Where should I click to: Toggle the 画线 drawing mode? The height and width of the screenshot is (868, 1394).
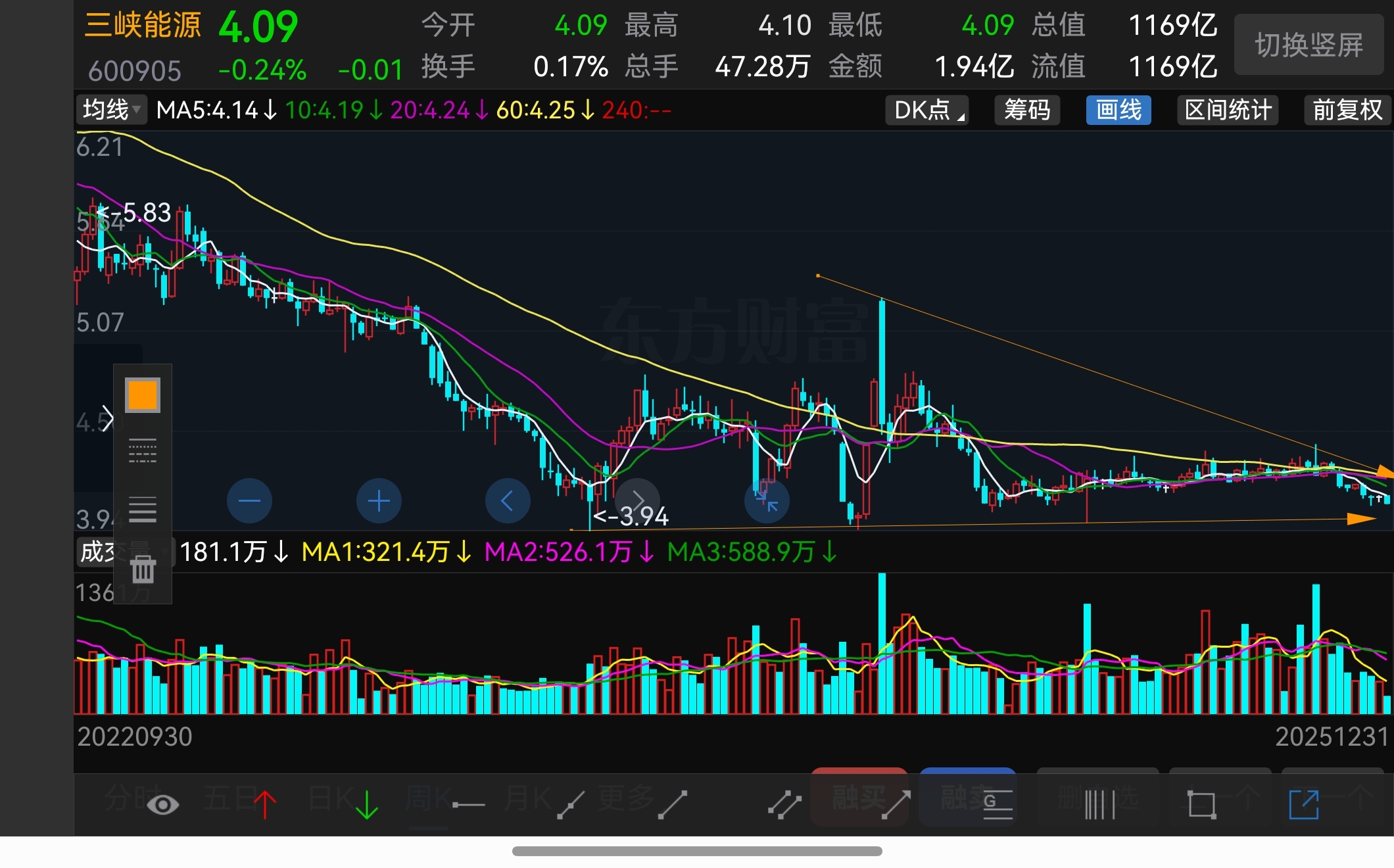pos(1118,110)
